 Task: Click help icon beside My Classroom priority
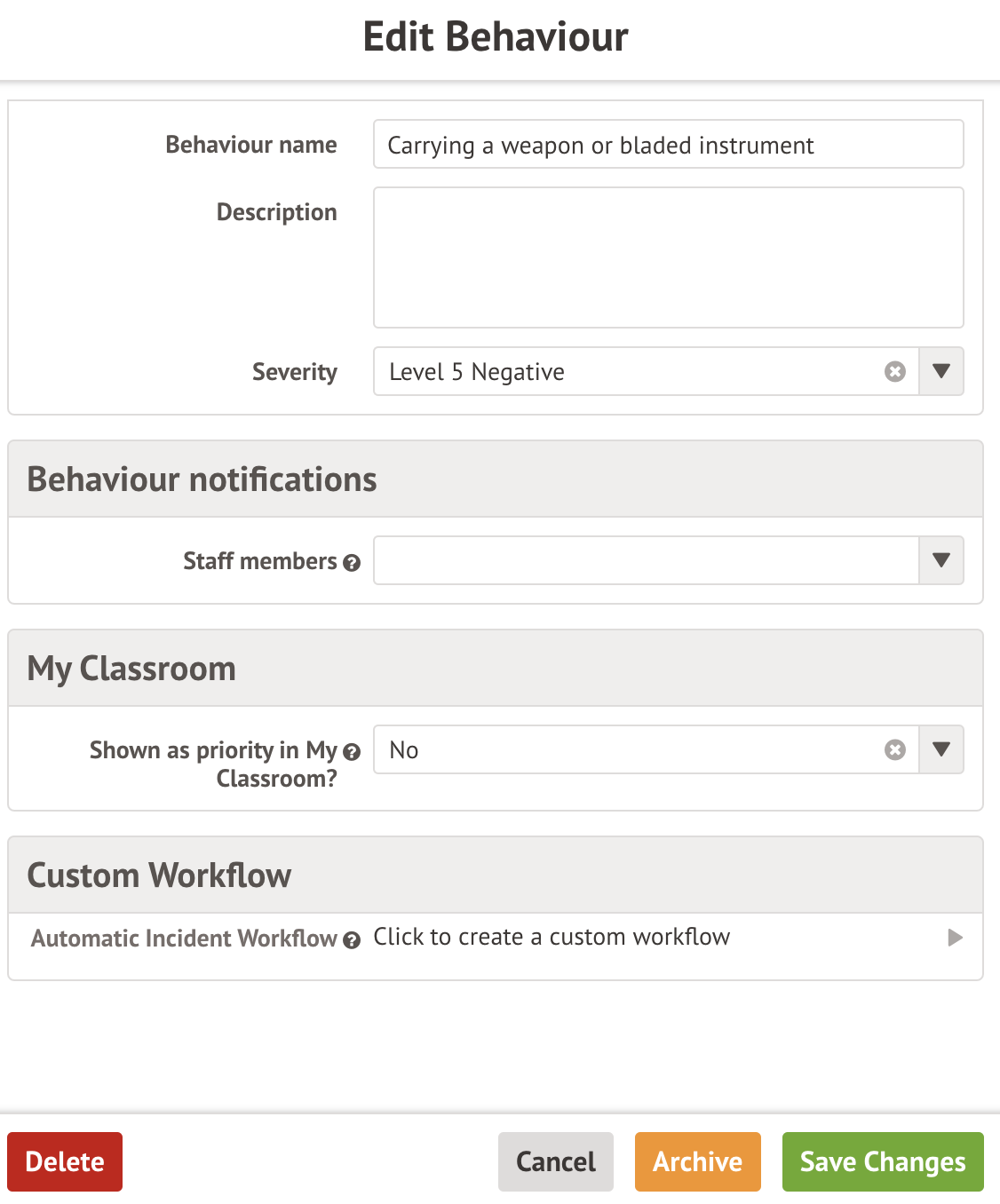pos(352,752)
